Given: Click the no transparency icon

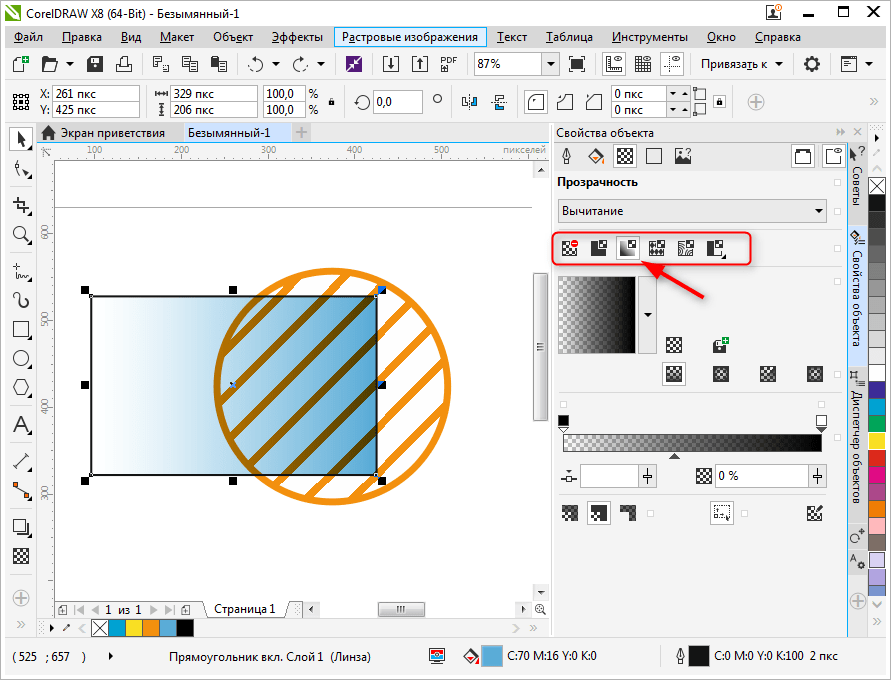Looking at the screenshot, I should 570,248.
